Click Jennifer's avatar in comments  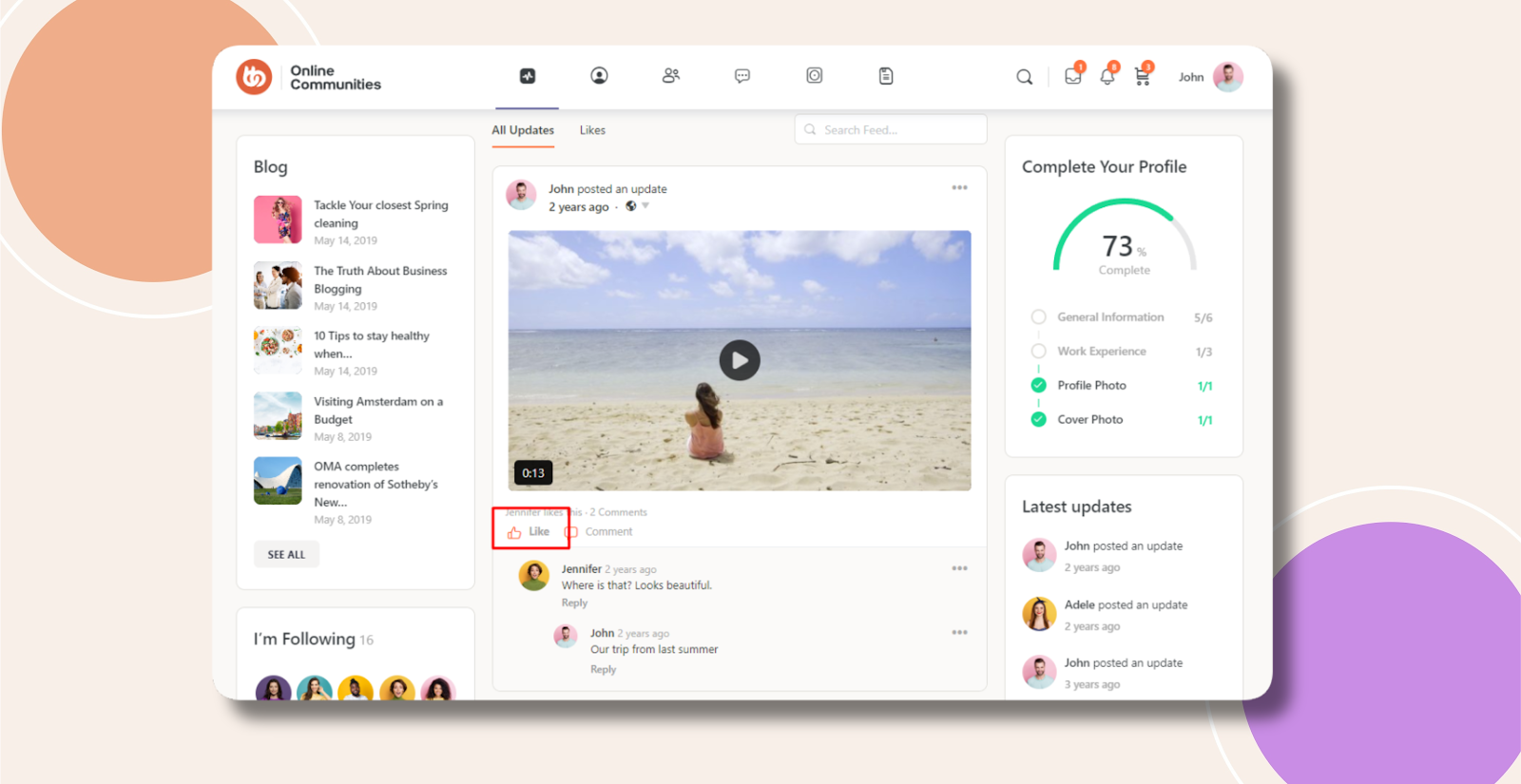[x=534, y=575]
